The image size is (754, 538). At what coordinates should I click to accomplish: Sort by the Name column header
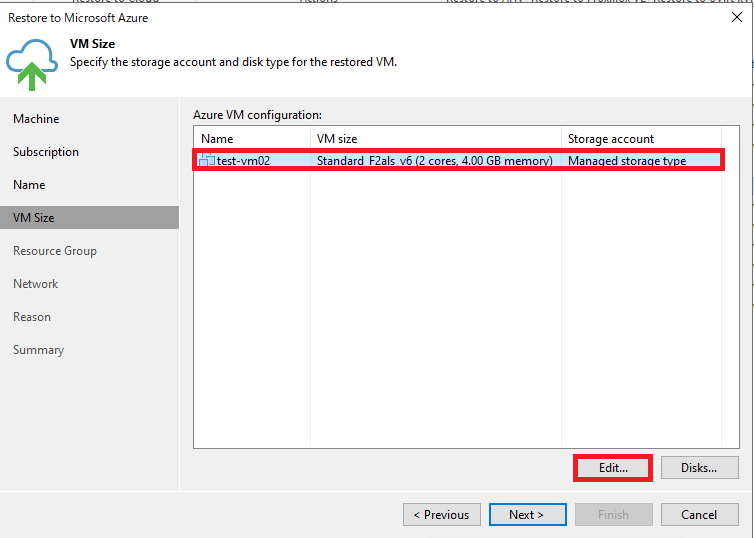(x=252, y=139)
